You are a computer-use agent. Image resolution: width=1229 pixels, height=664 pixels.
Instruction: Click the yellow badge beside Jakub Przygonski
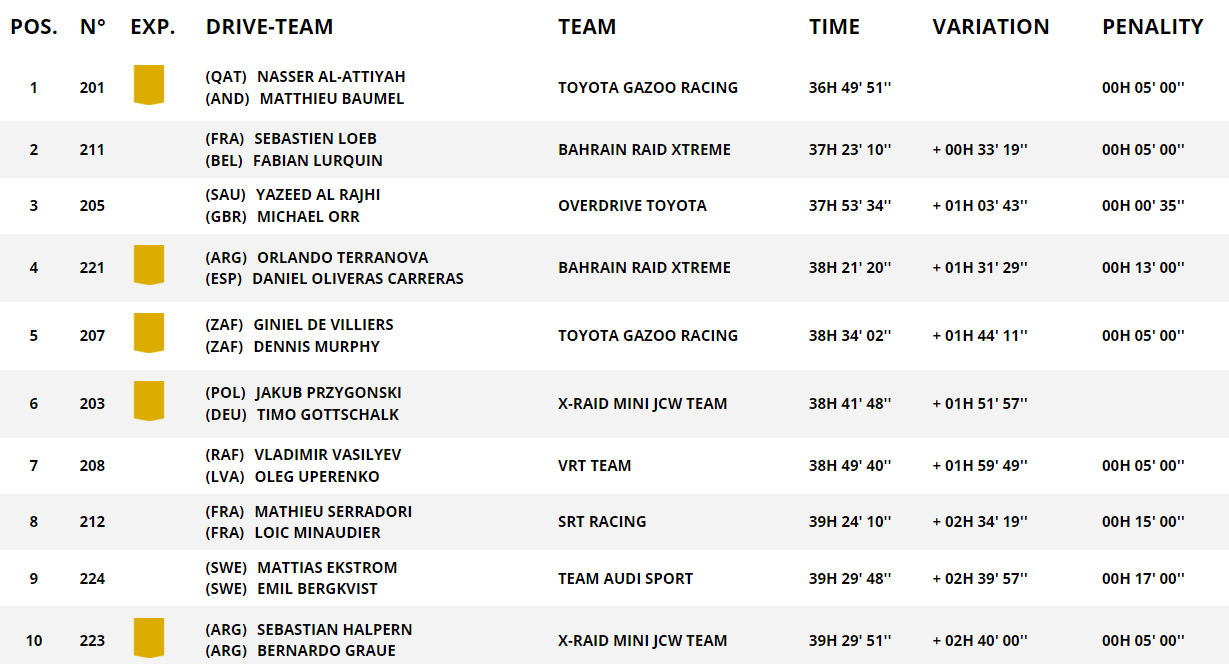click(148, 401)
